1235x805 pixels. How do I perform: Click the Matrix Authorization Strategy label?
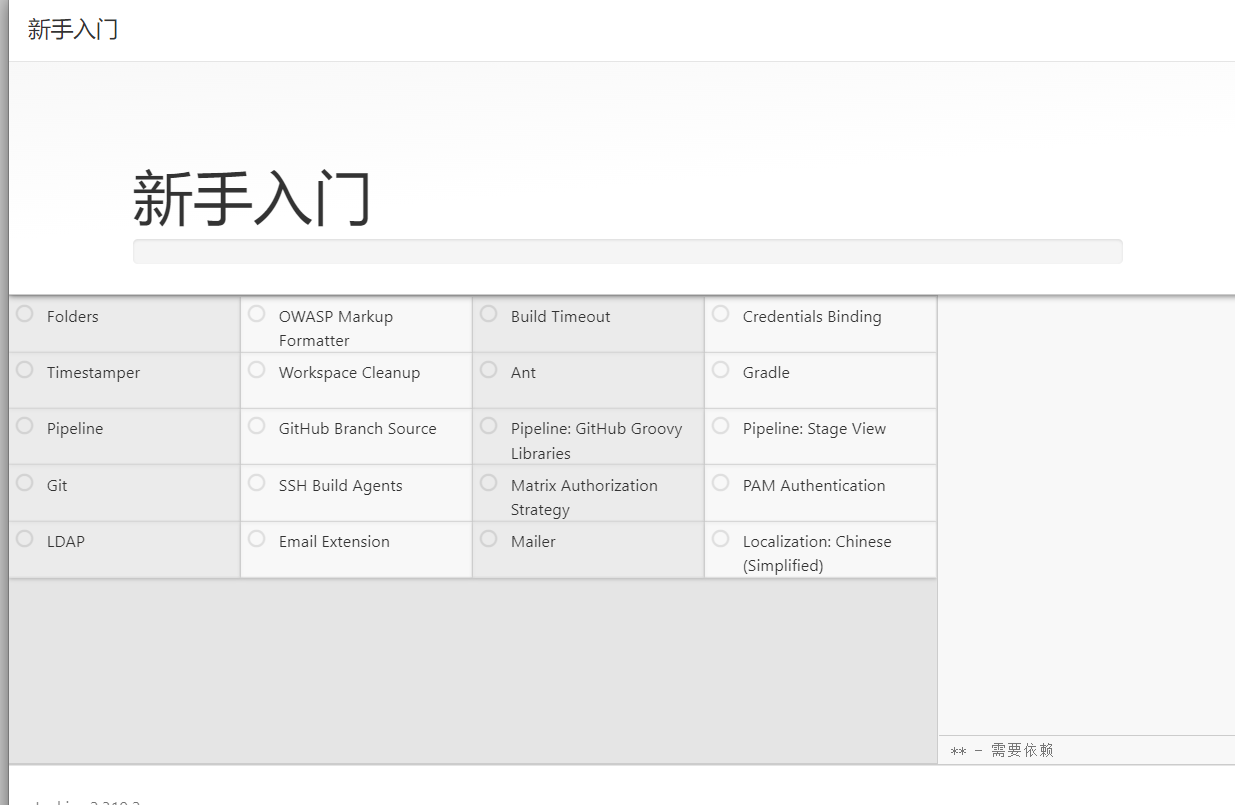tap(584, 498)
